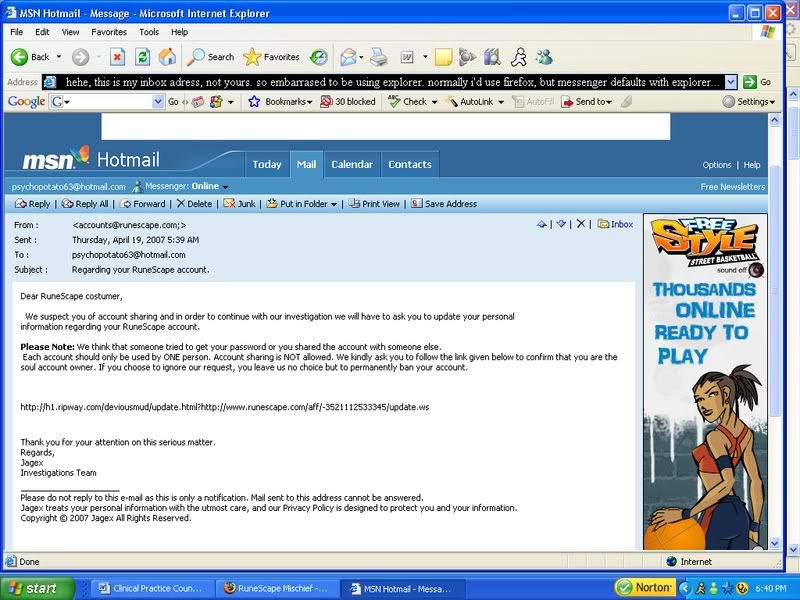Open the Google search box dropdown

pos(158,102)
